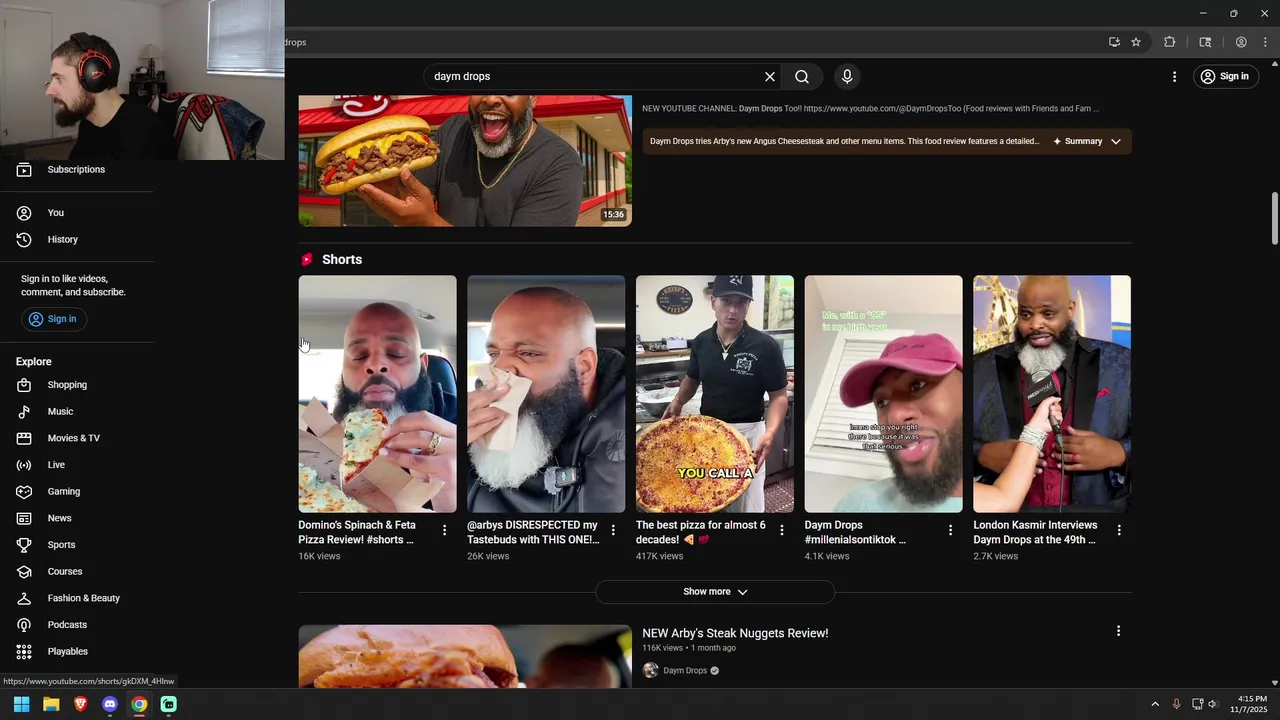Show hidden system tray icons
Screen dimensions: 1280x720
click(1155, 704)
